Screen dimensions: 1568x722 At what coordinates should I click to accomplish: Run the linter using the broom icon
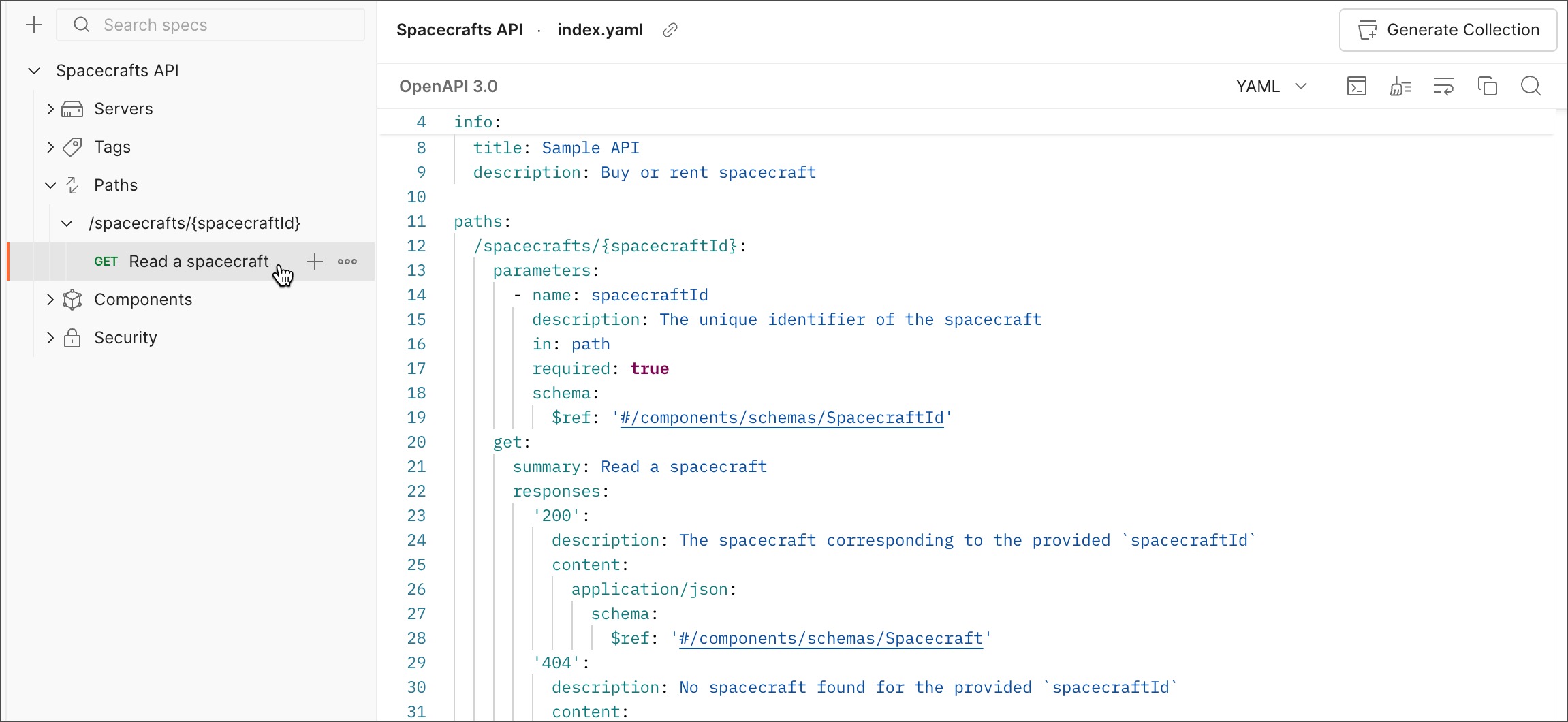click(x=1400, y=86)
